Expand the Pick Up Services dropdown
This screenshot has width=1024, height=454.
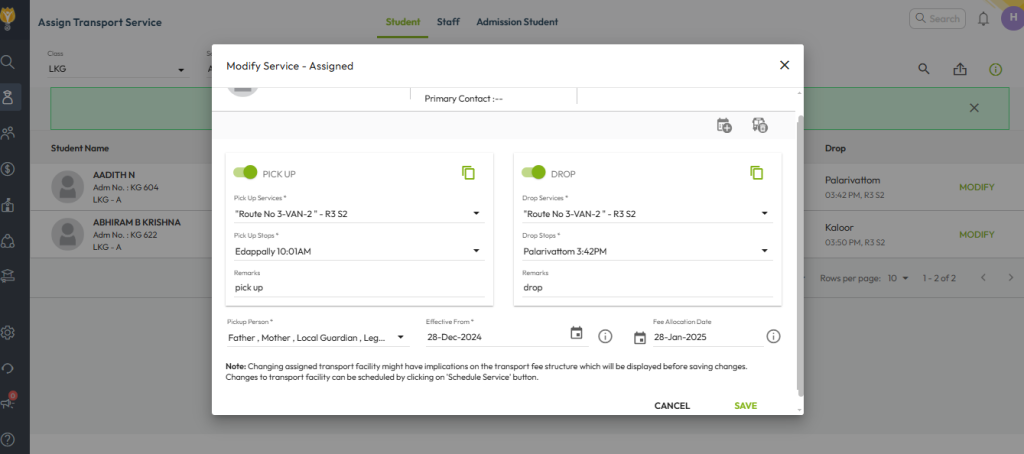[476, 213]
